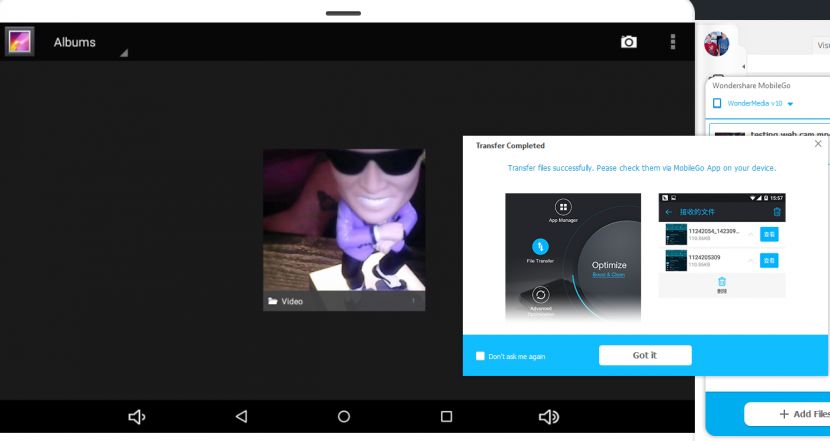
Task: Click the File Transfer icon in preview
Action: [x=540, y=247]
